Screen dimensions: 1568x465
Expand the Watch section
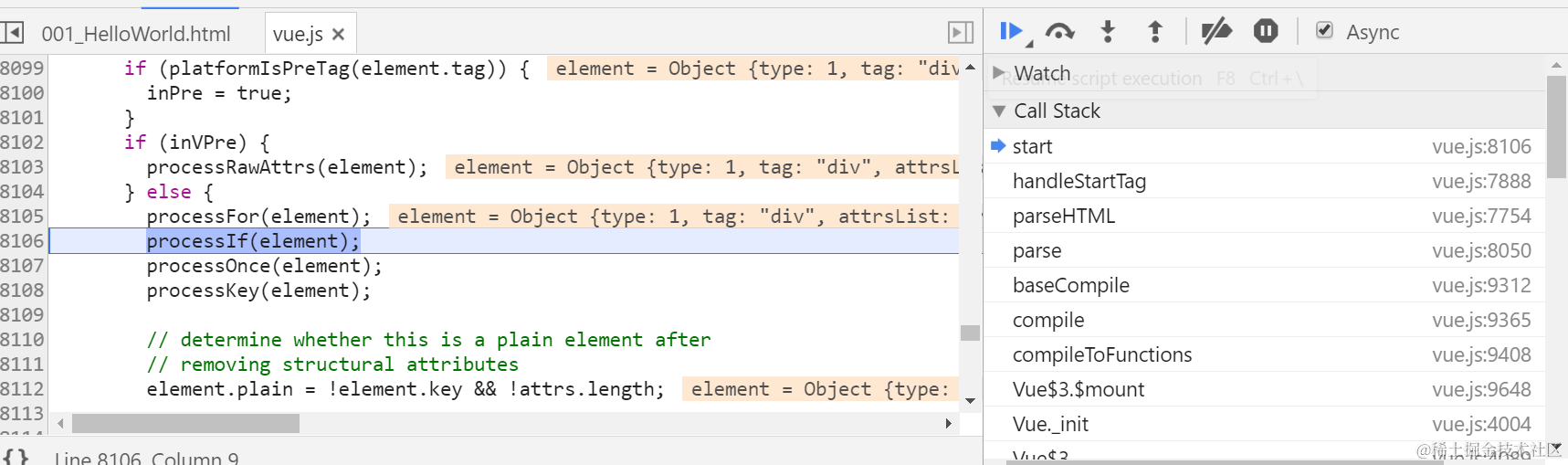(x=999, y=72)
